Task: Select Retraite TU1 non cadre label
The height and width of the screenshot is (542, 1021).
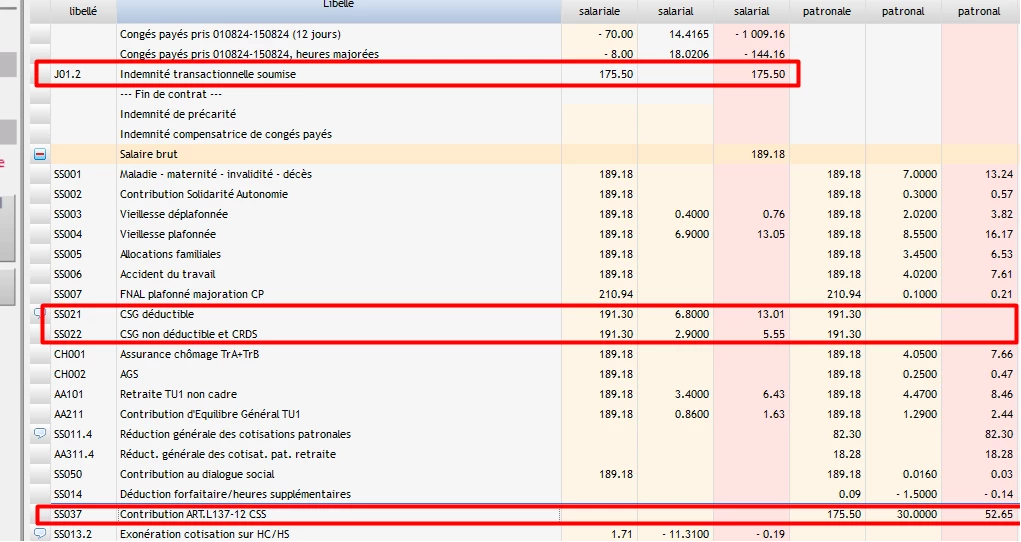Action: coord(178,394)
